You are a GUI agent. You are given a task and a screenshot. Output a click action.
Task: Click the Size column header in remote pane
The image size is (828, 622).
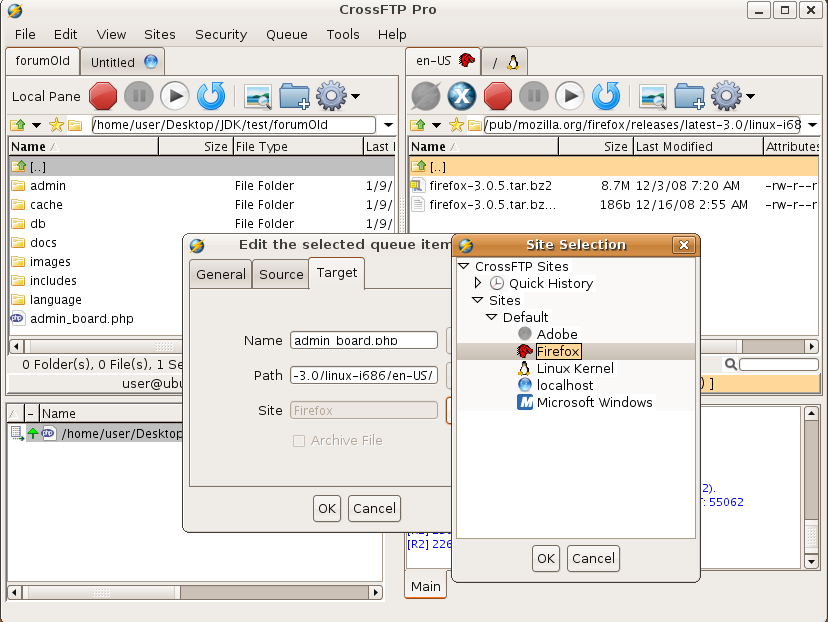pyautogui.click(x=596, y=147)
